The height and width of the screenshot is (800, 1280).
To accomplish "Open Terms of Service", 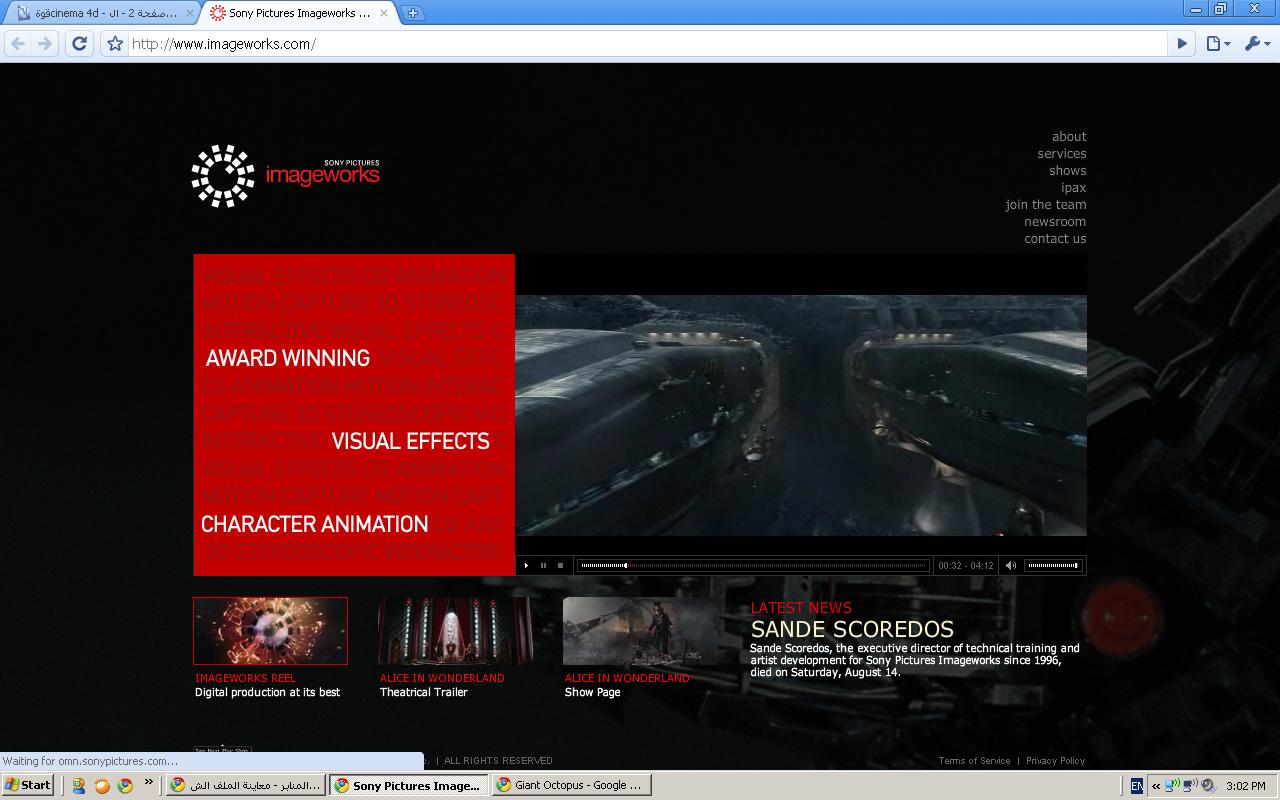I will tap(974, 761).
